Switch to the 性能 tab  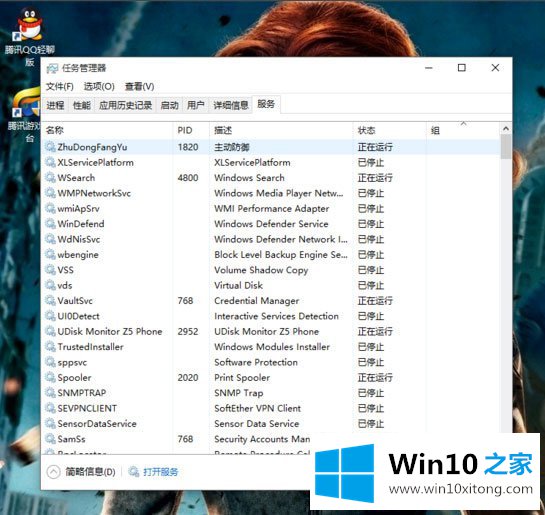click(x=82, y=105)
